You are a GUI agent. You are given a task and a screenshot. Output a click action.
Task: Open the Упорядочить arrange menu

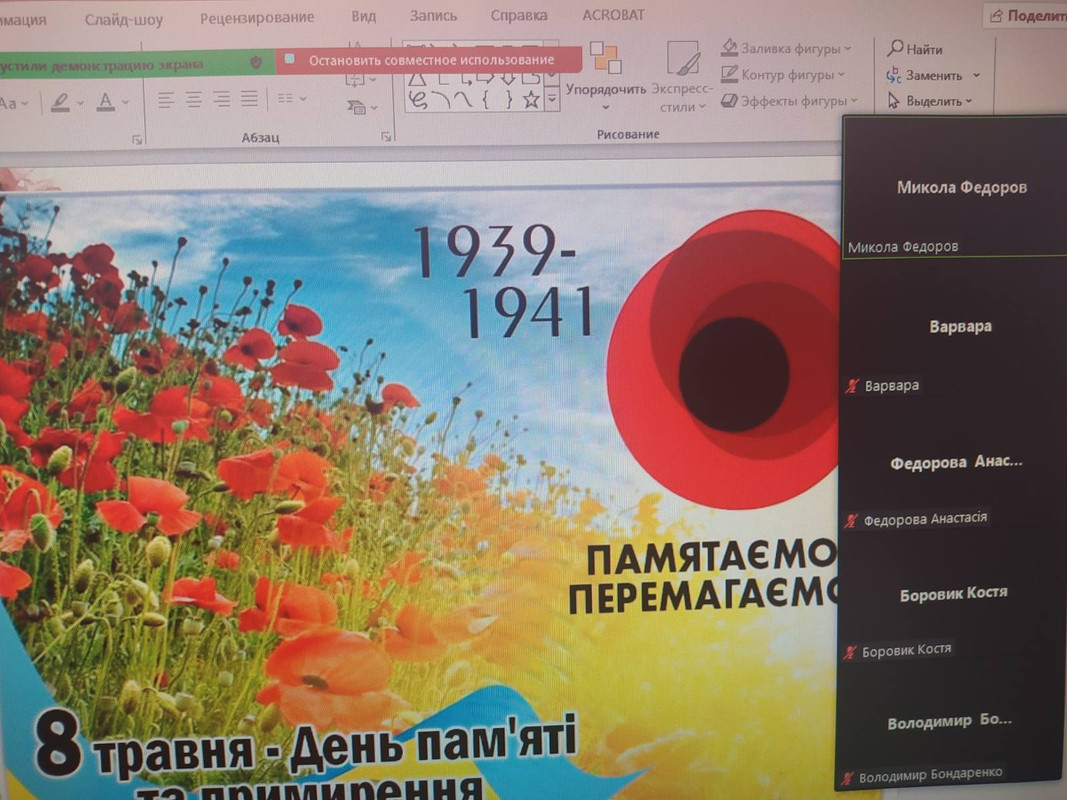pyautogui.click(x=606, y=76)
